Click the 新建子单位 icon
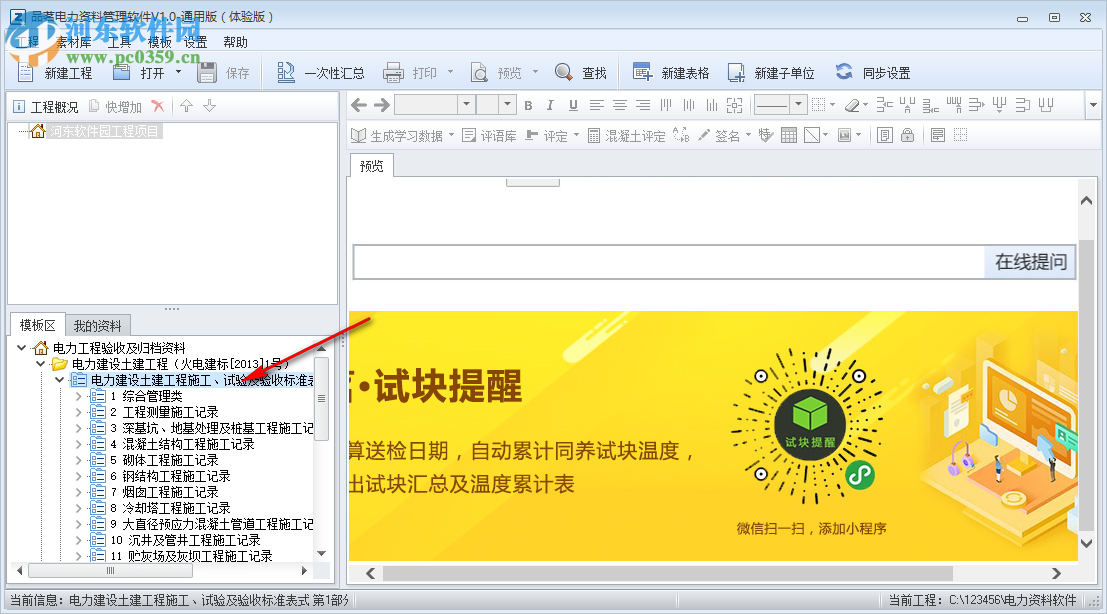 pyautogui.click(x=736, y=72)
